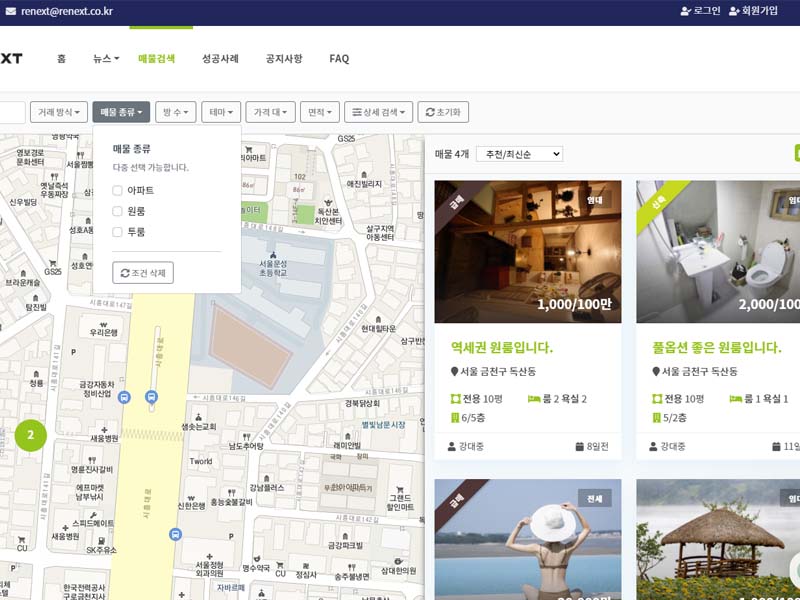Click the 초기화 reset button
Viewport: 800px width, 600px height.
point(443,112)
